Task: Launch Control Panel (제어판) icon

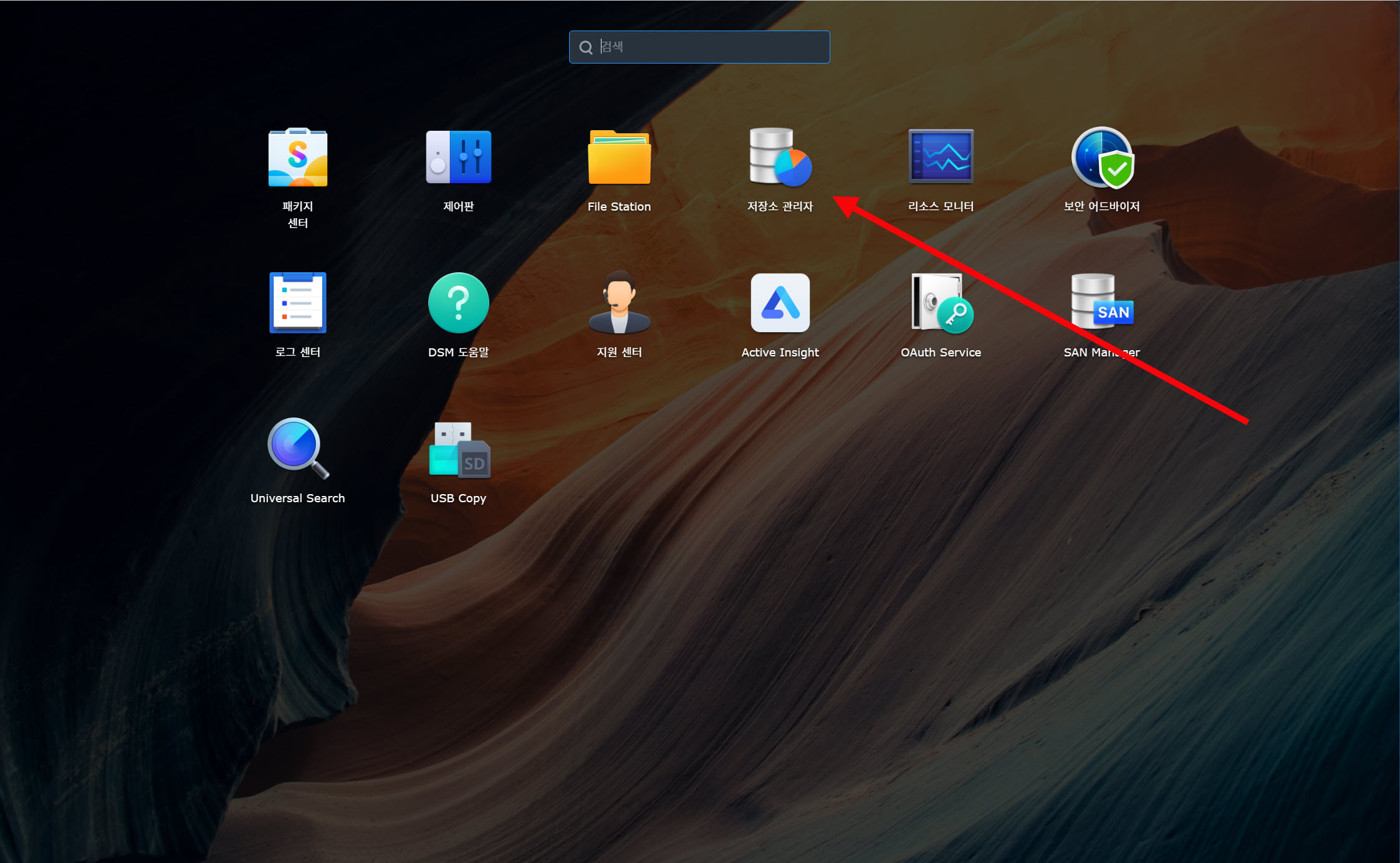Action: tap(458, 158)
